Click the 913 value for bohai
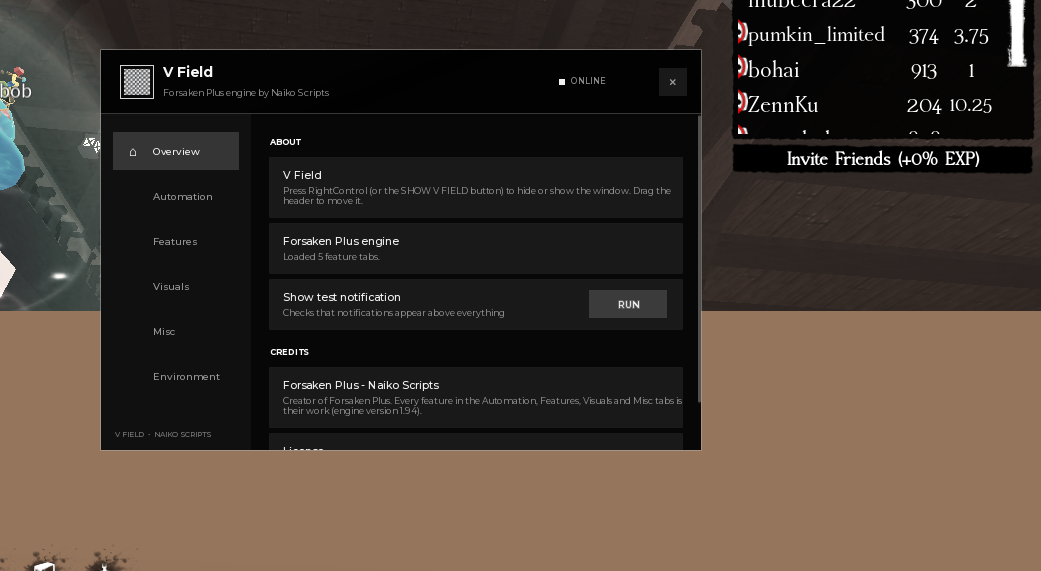 (x=923, y=70)
